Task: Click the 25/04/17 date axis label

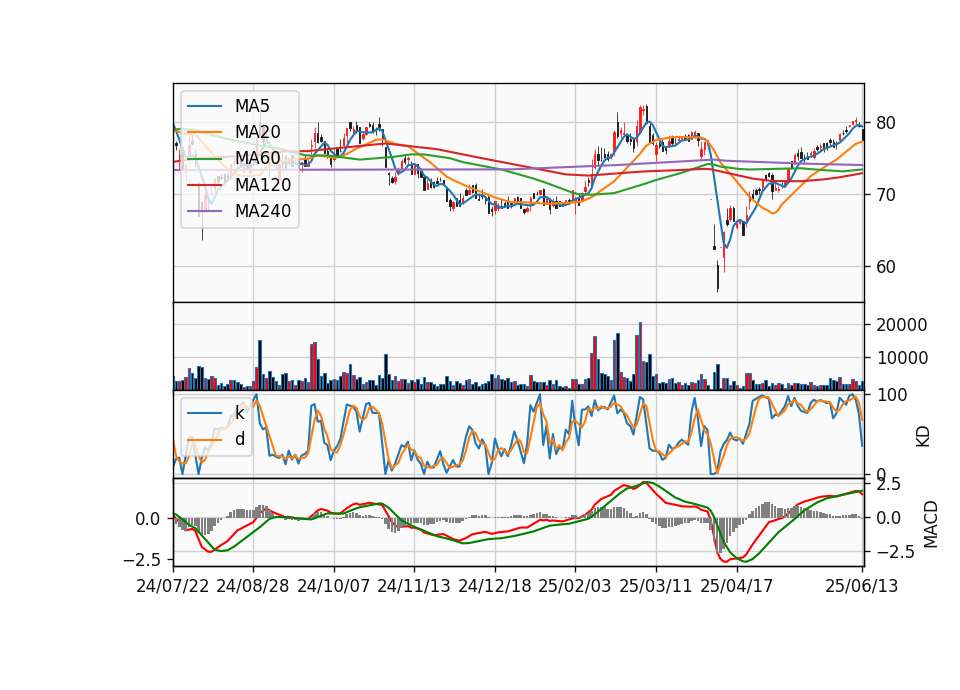Action: 737,586
